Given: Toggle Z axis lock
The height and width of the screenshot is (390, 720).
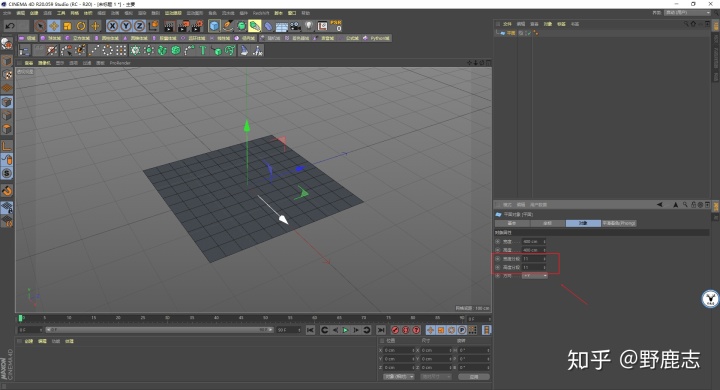Looking at the screenshot, I should (x=140, y=26).
